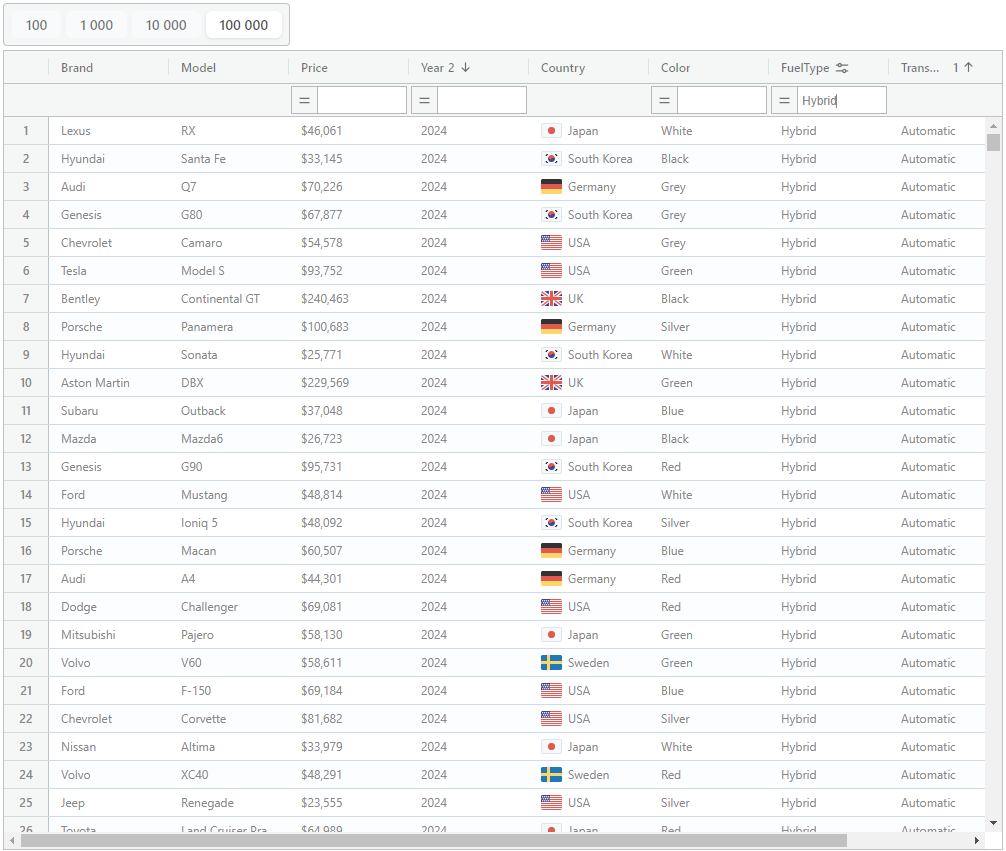Click the Japan flag in the Outback row
Image resolution: width=1006 pixels, height=851 pixels.
click(551, 411)
